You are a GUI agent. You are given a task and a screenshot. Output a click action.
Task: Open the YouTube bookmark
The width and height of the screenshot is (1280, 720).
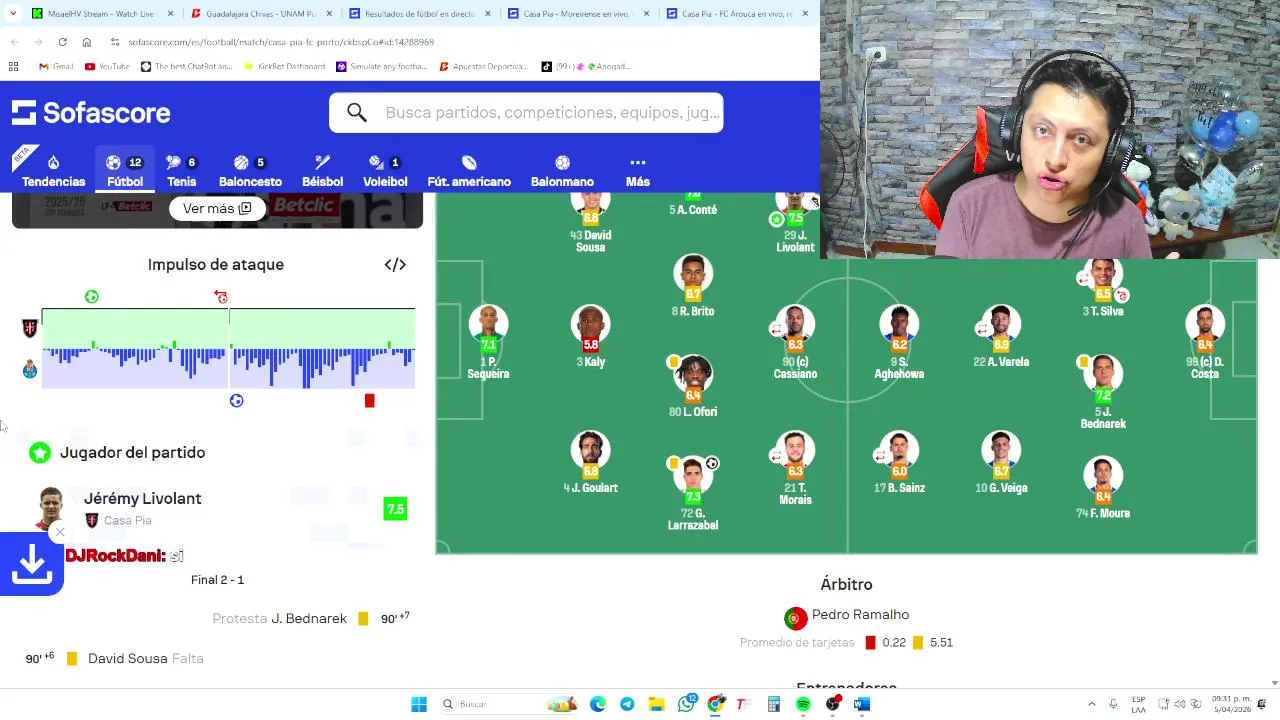coord(107,66)
